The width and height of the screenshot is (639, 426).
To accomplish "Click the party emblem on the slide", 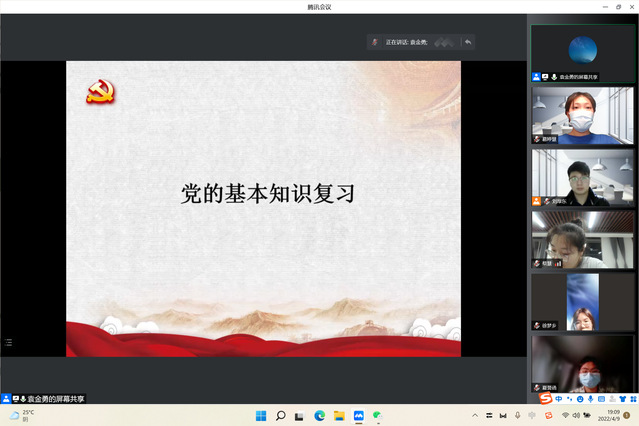I will point(100,92).
